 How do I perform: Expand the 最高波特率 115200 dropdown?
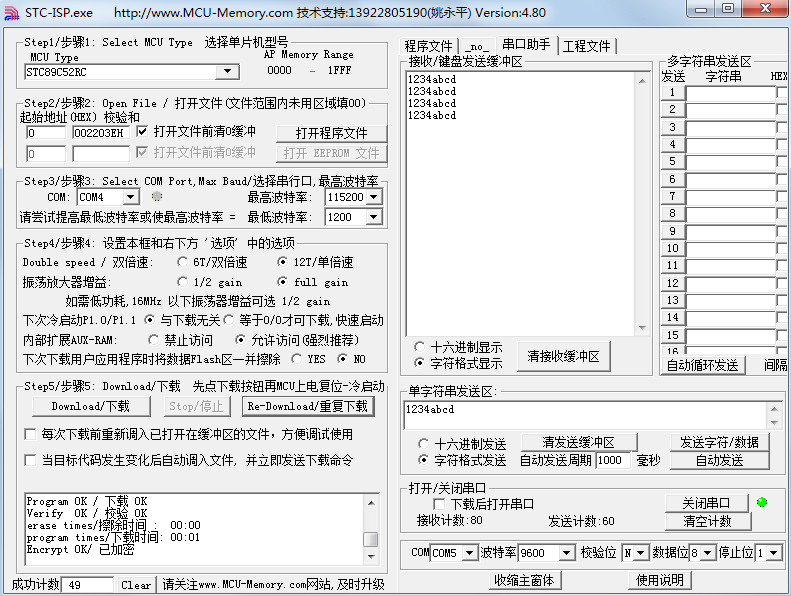tap(373, 197)
